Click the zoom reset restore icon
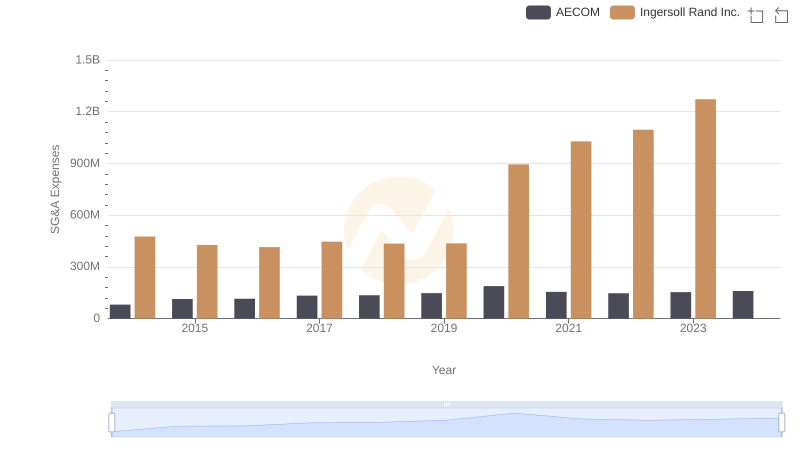Screen dimensions: 800x461 (x=781, y=15)
